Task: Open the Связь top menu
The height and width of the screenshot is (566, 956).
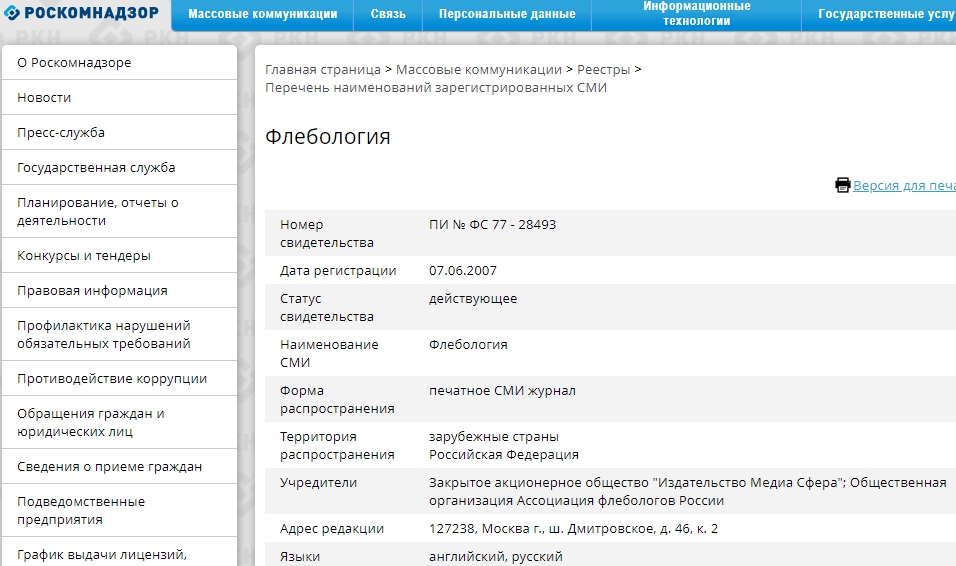Action: pos(388,14)
